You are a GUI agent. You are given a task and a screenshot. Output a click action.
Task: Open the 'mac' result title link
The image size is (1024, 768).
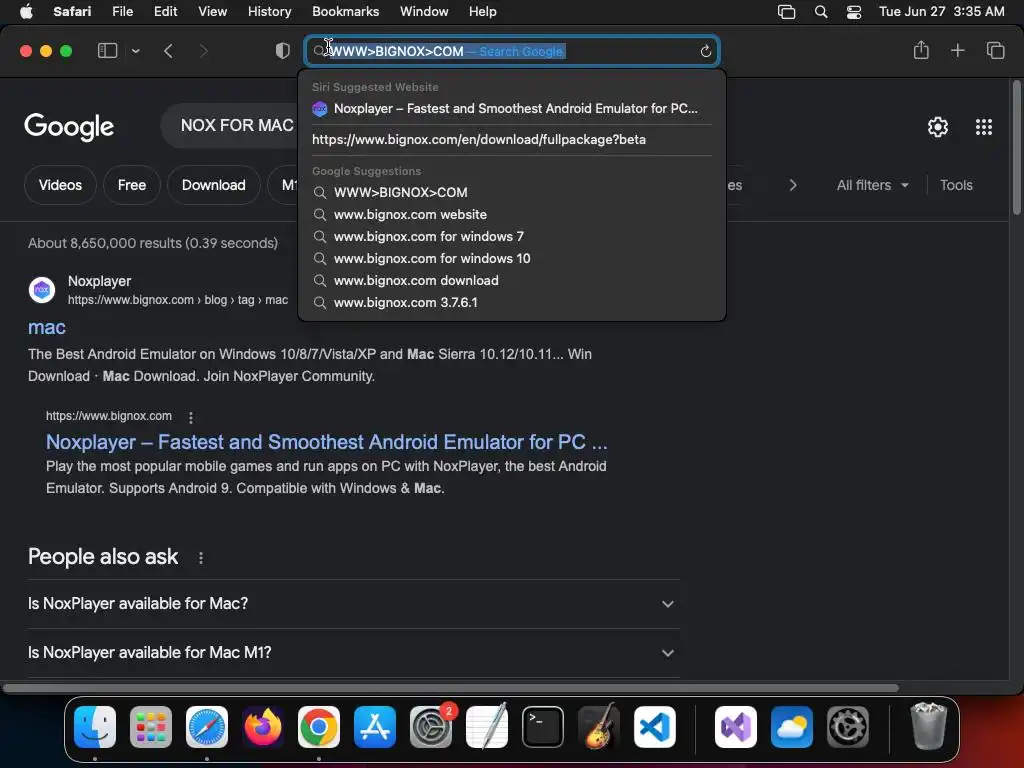(47, 327)
